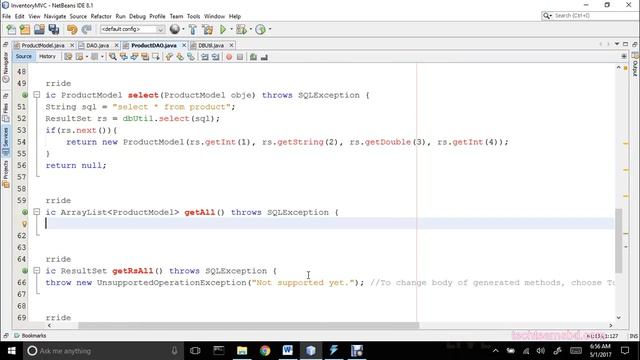
Task: Click the New Project toolbar icon
Action: click(x=25, y=29)
